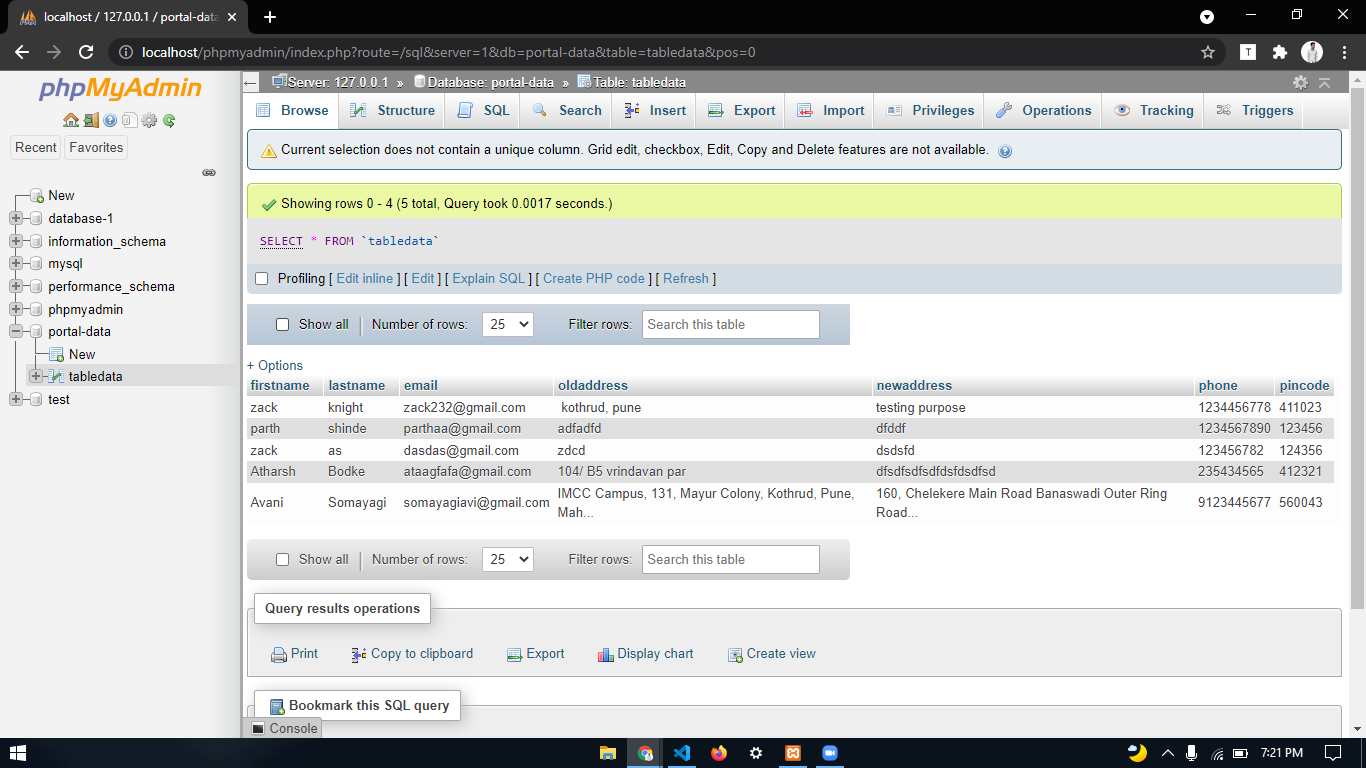The image size is (1366, 768).
Task: Click the log out door icon in the sidebar
Action: tap(91, 120)
